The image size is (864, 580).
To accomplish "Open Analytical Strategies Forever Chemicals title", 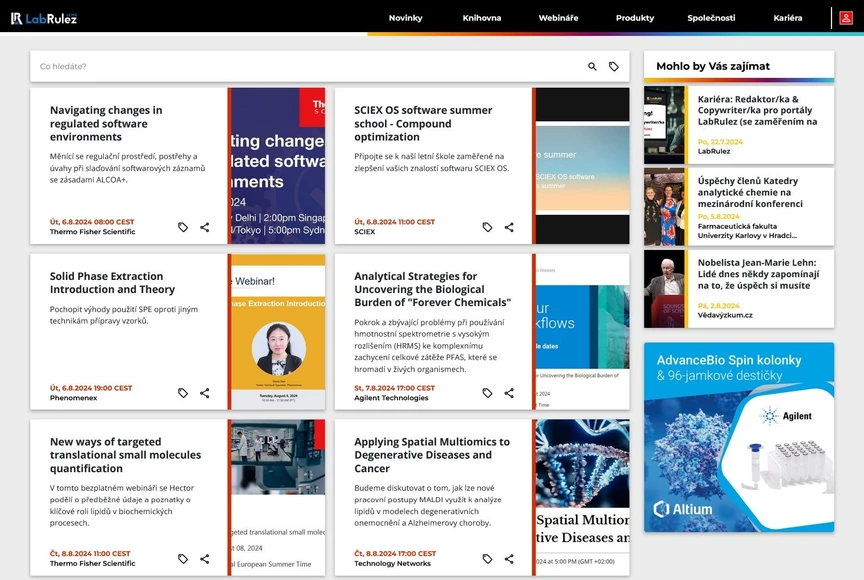I will pos(433,289).
